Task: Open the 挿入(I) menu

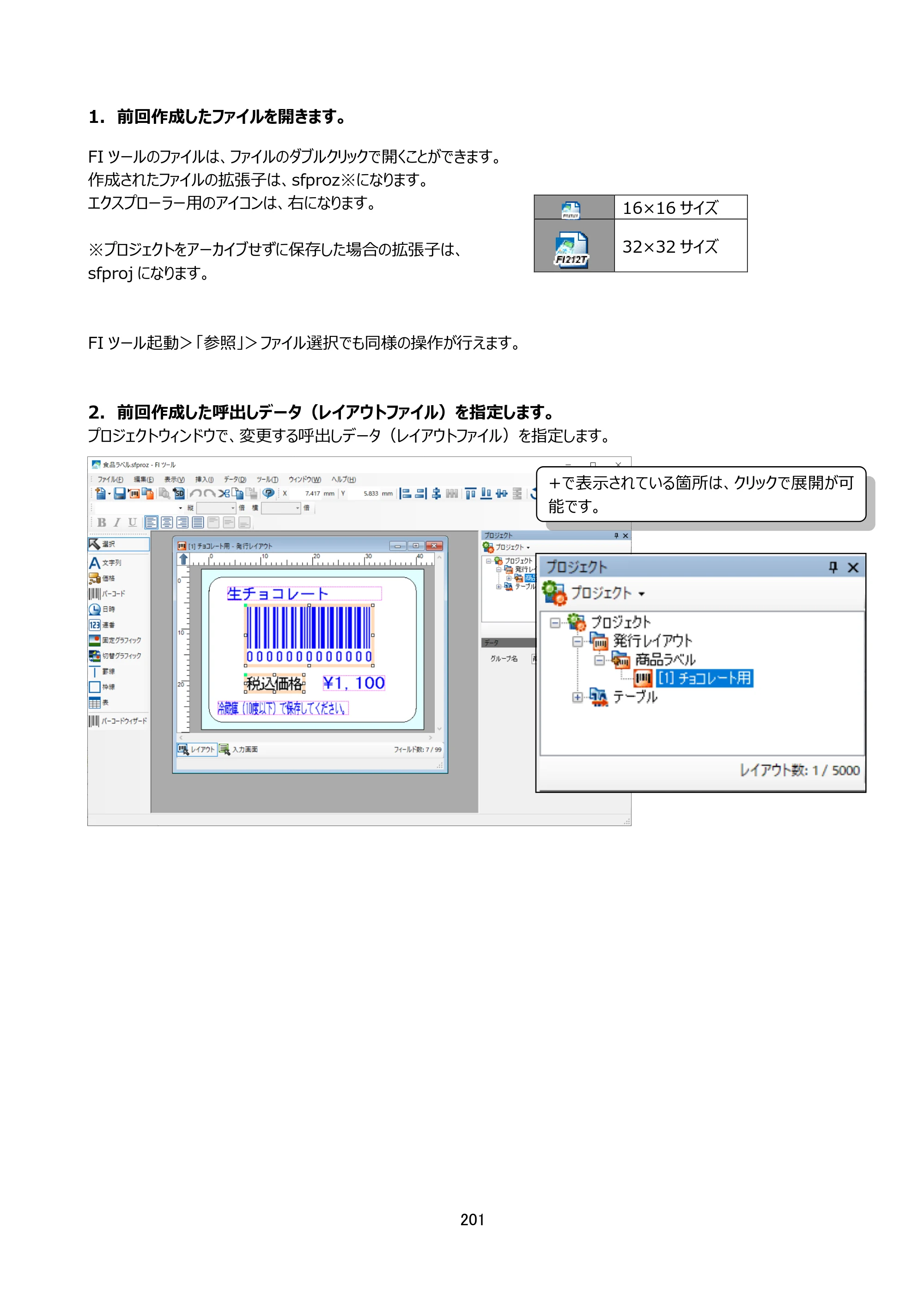Action: coord(204,479)
